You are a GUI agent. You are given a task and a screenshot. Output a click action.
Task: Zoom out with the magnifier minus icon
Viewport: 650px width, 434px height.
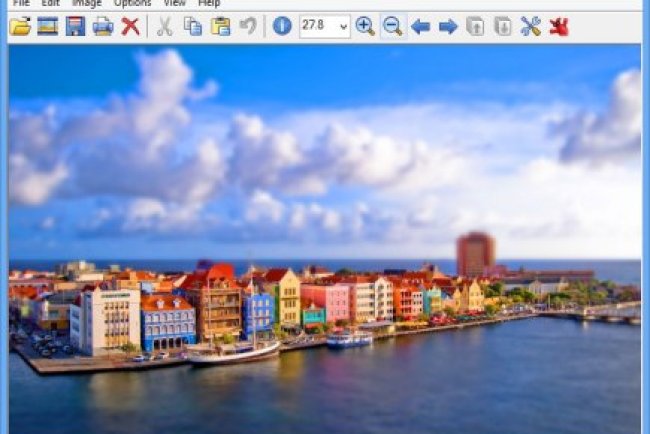tap(393, 27)
